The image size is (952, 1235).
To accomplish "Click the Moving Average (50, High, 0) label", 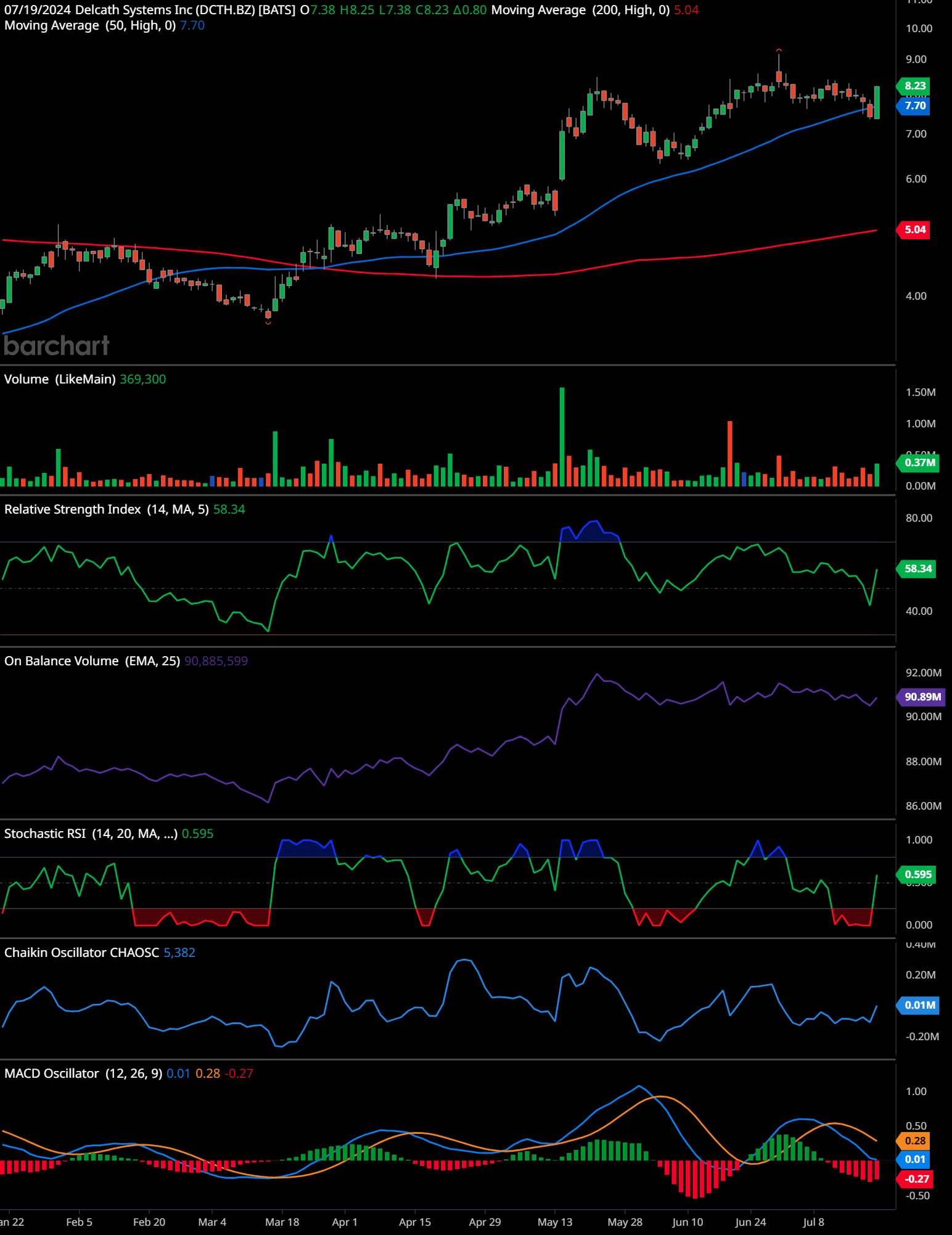I will pos(90,25).
